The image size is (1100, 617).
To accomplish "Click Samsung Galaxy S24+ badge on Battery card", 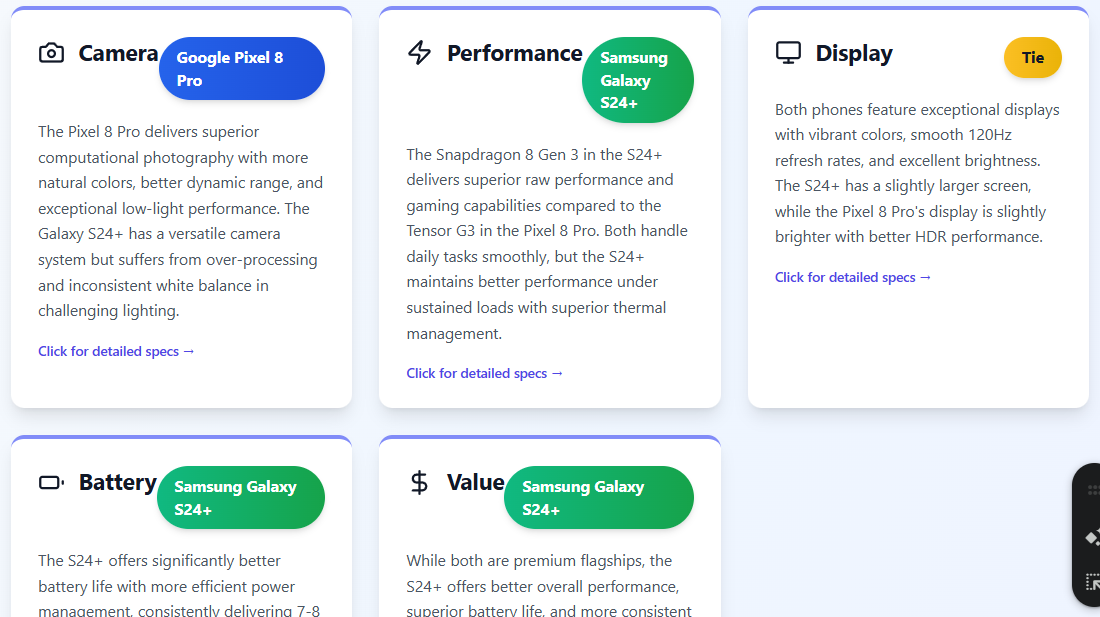I will 241,498.
